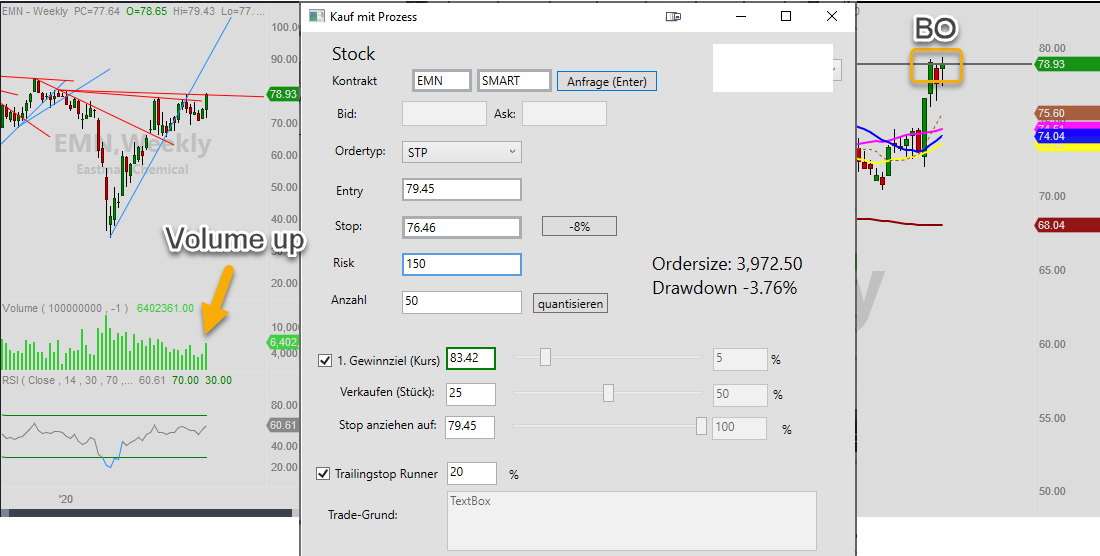Viewport: 1100px width, 556px height.
Task: Click the Trade-Grund text box
Action: pos(631,520)
